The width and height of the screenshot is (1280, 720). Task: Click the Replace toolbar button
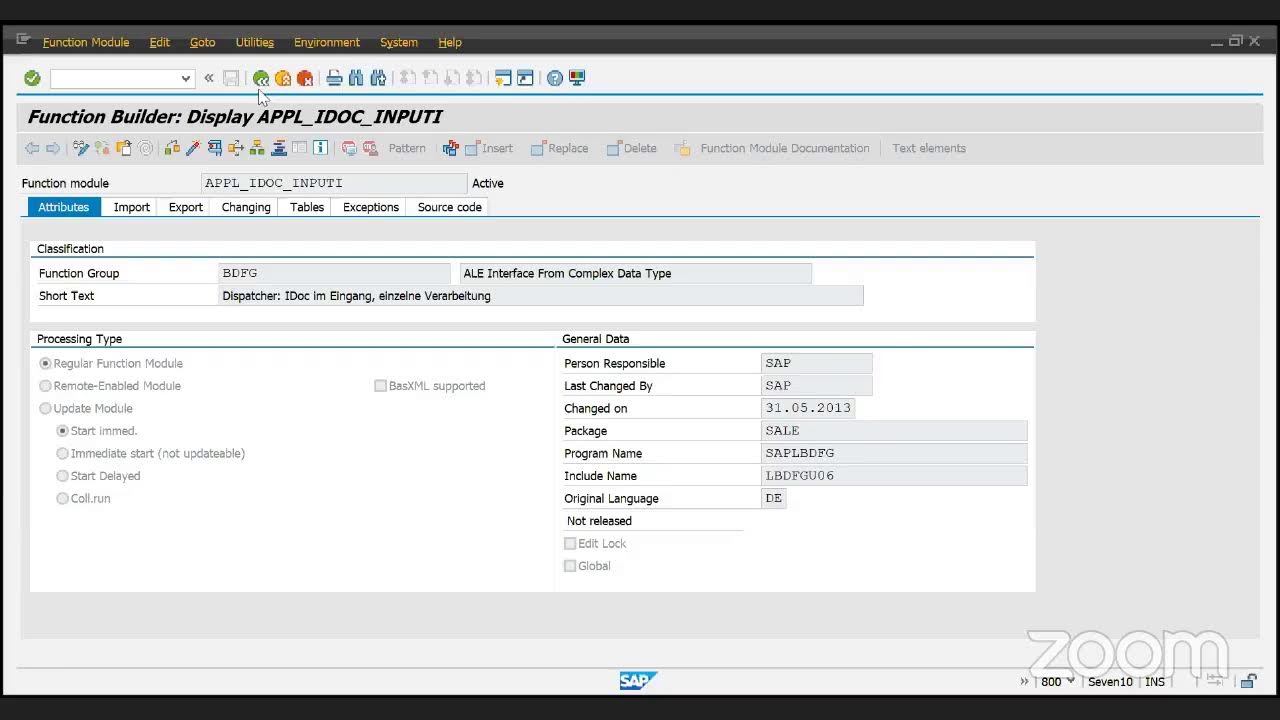pyautogui.click(x=559, y=148)
